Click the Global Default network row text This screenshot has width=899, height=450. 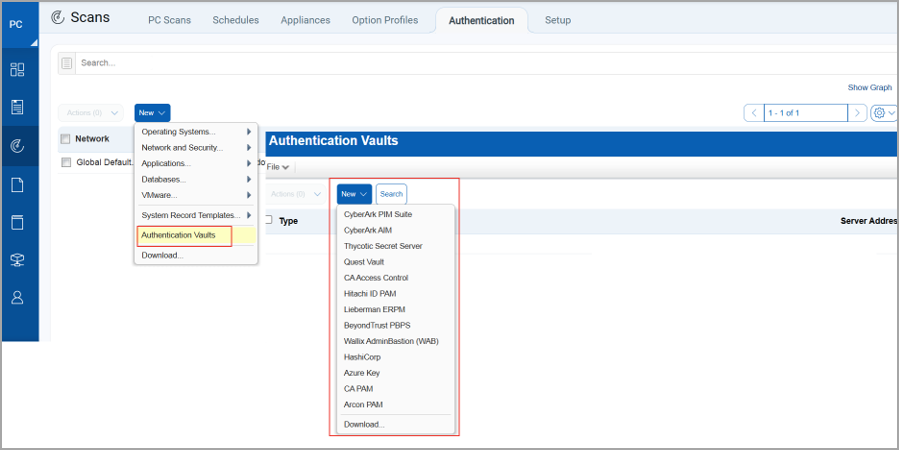(105, 162)
